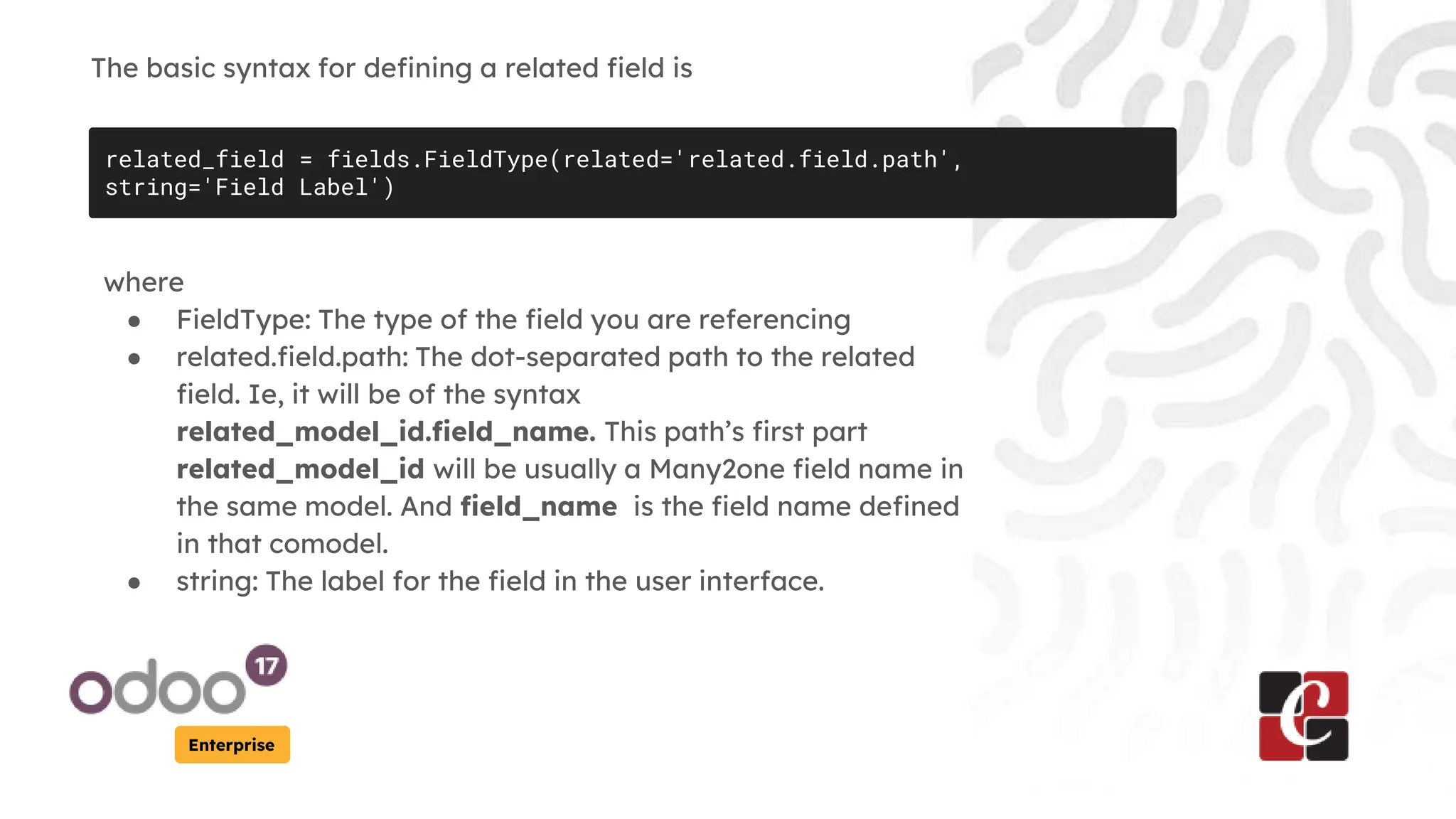
Task: Click inside the dark code block
Action: [632, 173]
